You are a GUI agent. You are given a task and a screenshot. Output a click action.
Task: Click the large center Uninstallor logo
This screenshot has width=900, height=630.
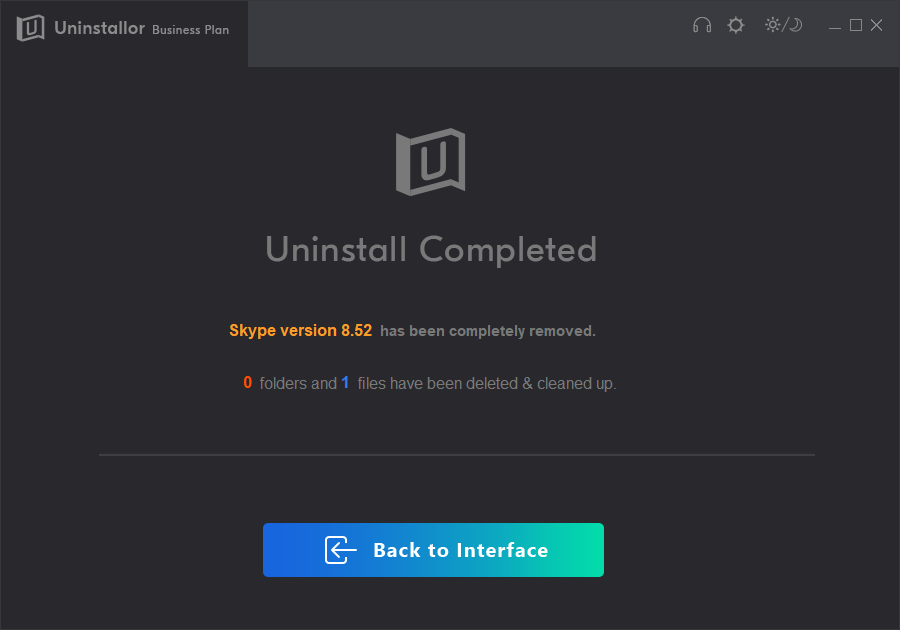430,162
